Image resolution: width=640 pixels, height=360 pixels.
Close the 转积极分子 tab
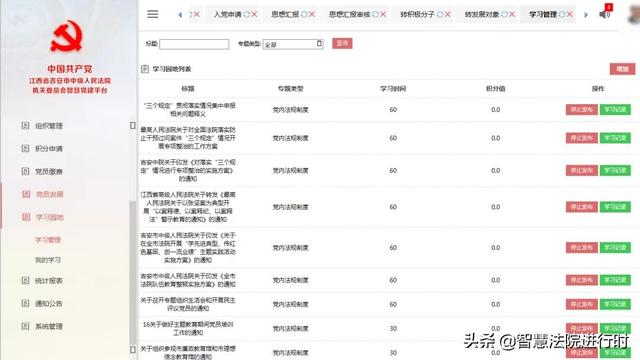[448, 14]
